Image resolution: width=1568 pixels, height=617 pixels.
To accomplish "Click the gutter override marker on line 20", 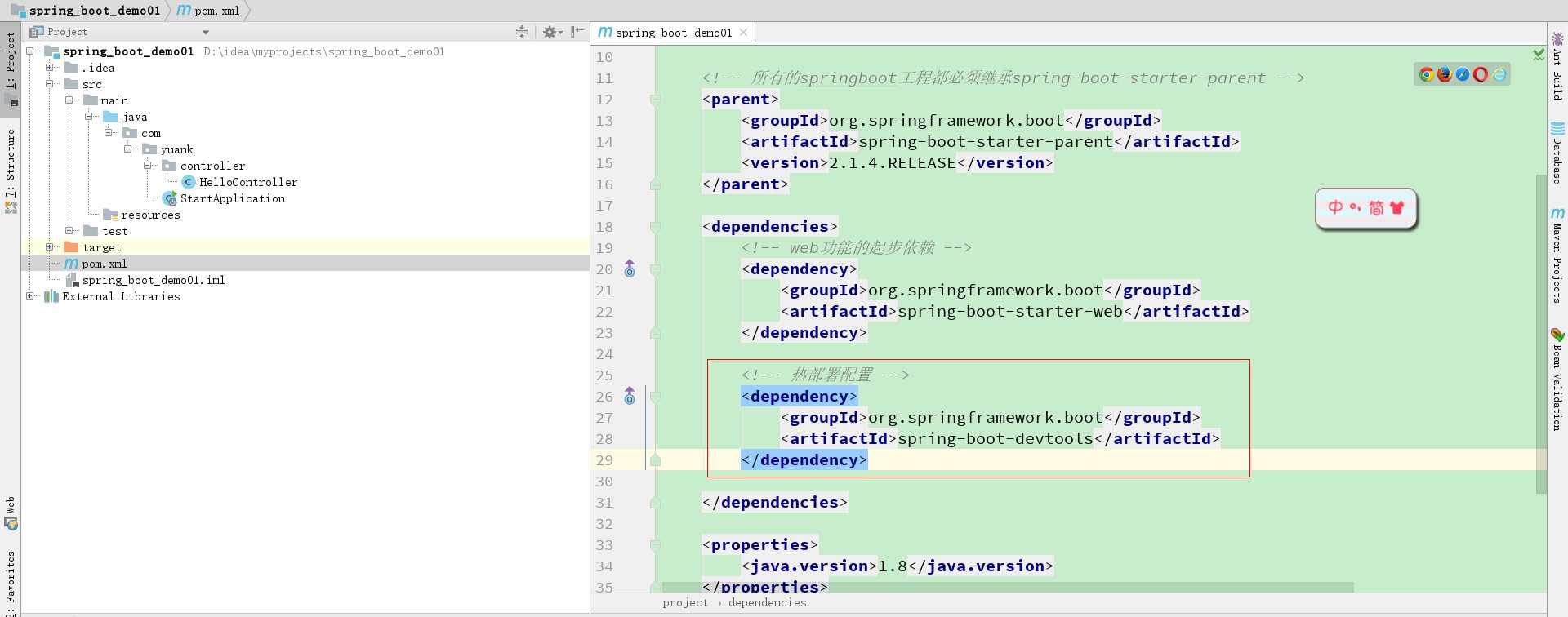I will 630,269.
